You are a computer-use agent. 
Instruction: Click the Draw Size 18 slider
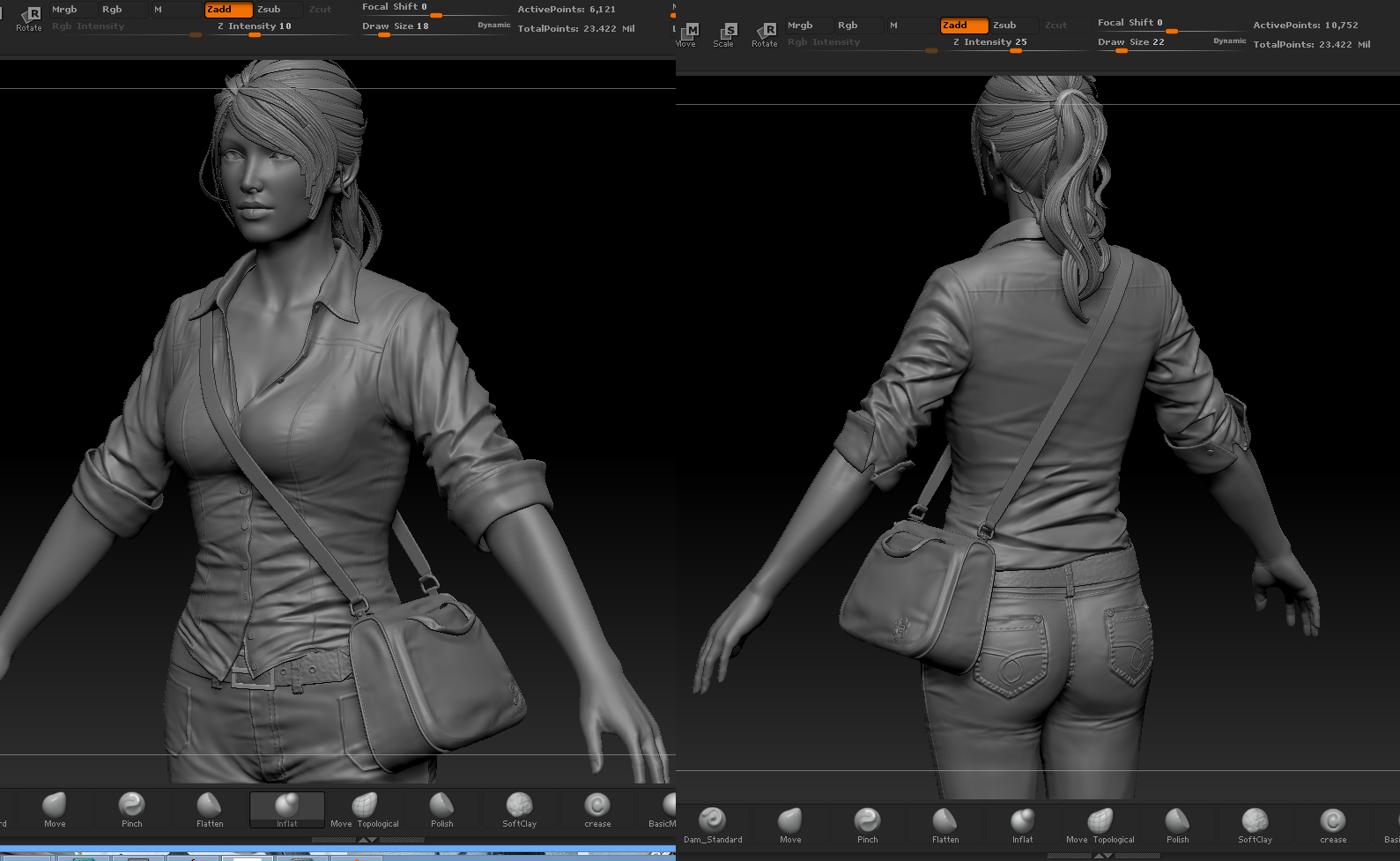396,27
